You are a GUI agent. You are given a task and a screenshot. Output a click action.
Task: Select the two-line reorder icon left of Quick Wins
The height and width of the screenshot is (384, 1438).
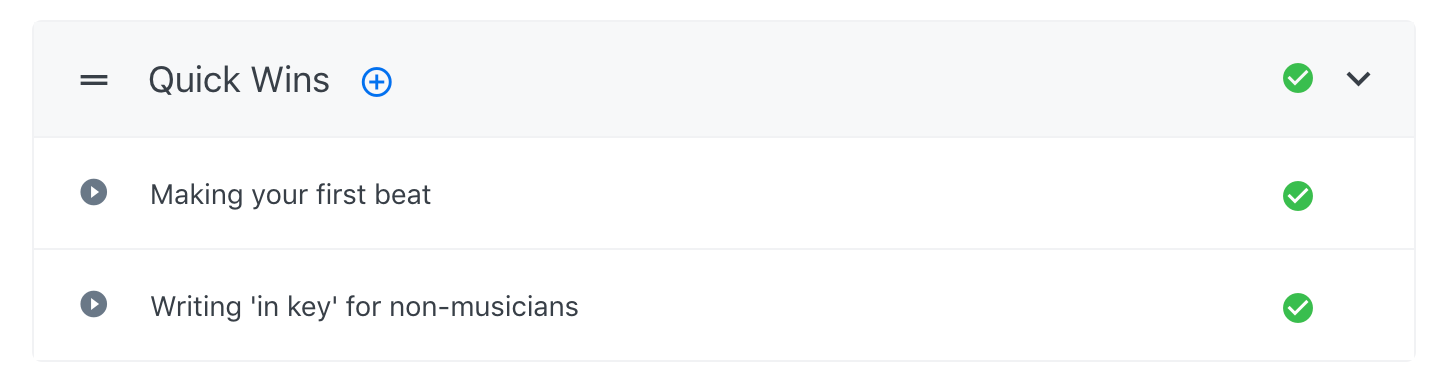[x=94, y=81]
